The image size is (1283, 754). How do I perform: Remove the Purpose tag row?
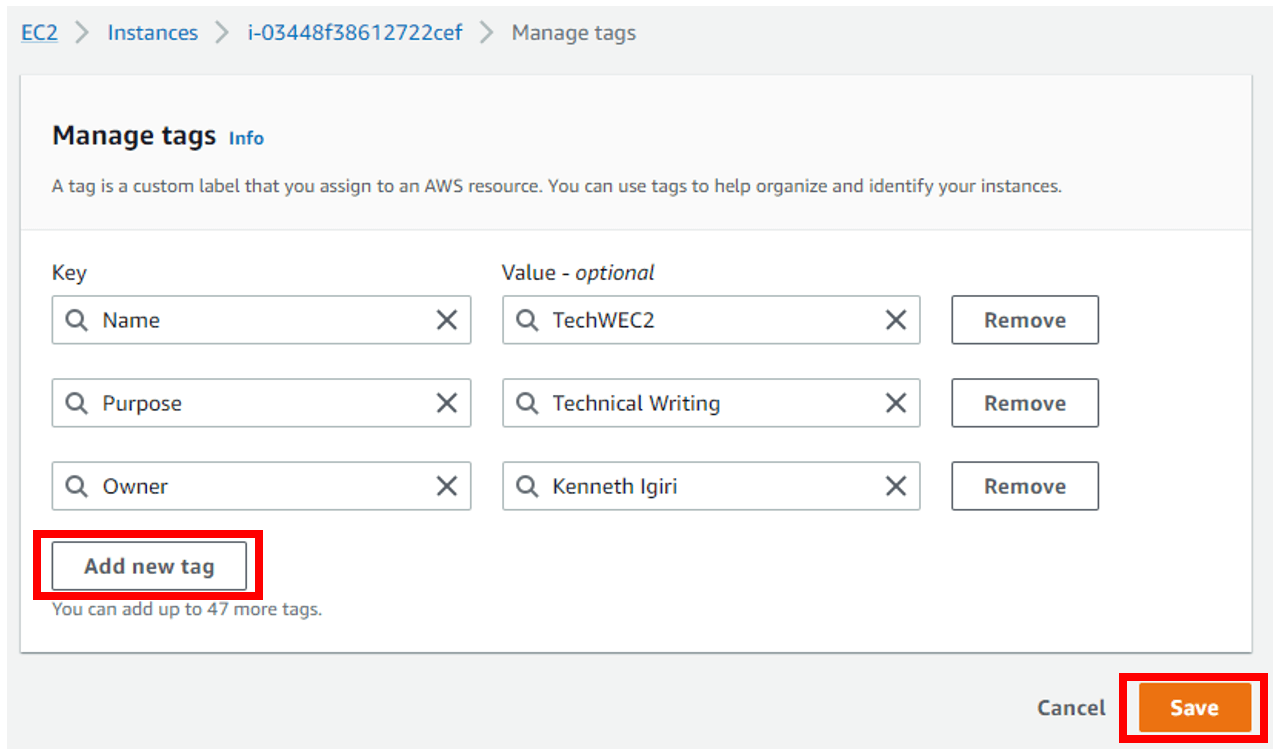click(x=1025, y=403)
